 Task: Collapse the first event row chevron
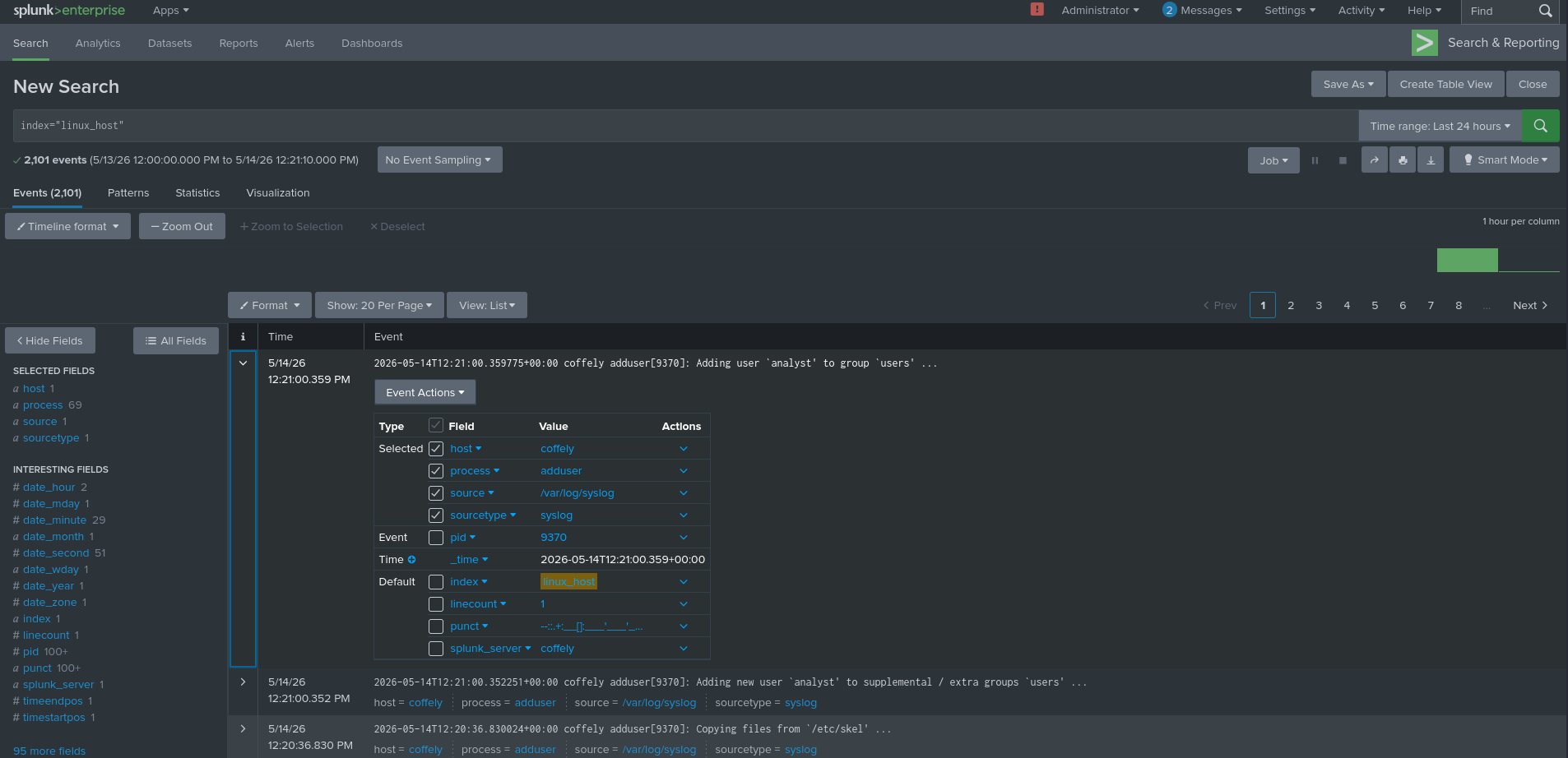point(243,363)
